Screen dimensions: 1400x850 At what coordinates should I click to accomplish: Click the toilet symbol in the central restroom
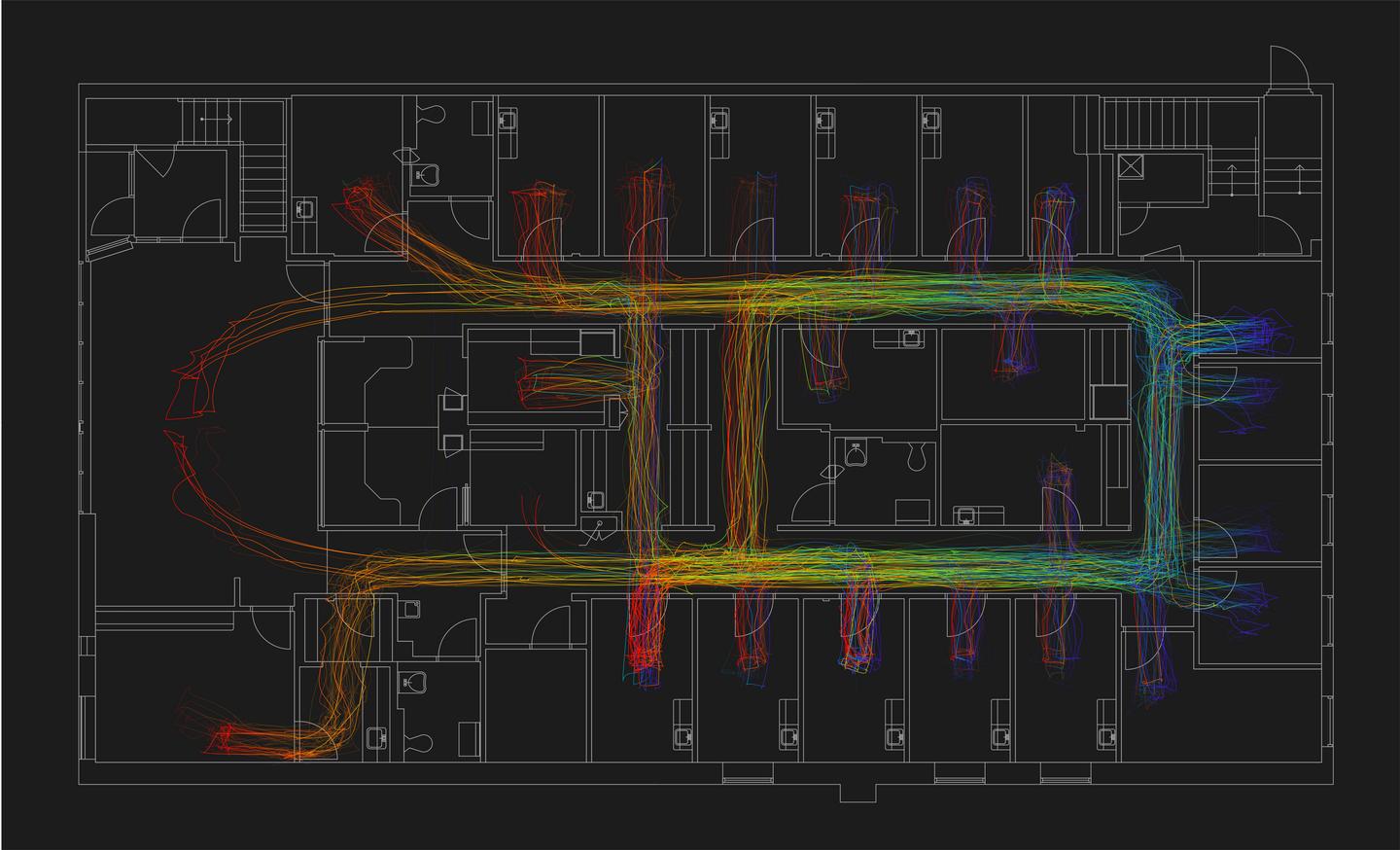(x=915, y=456)
